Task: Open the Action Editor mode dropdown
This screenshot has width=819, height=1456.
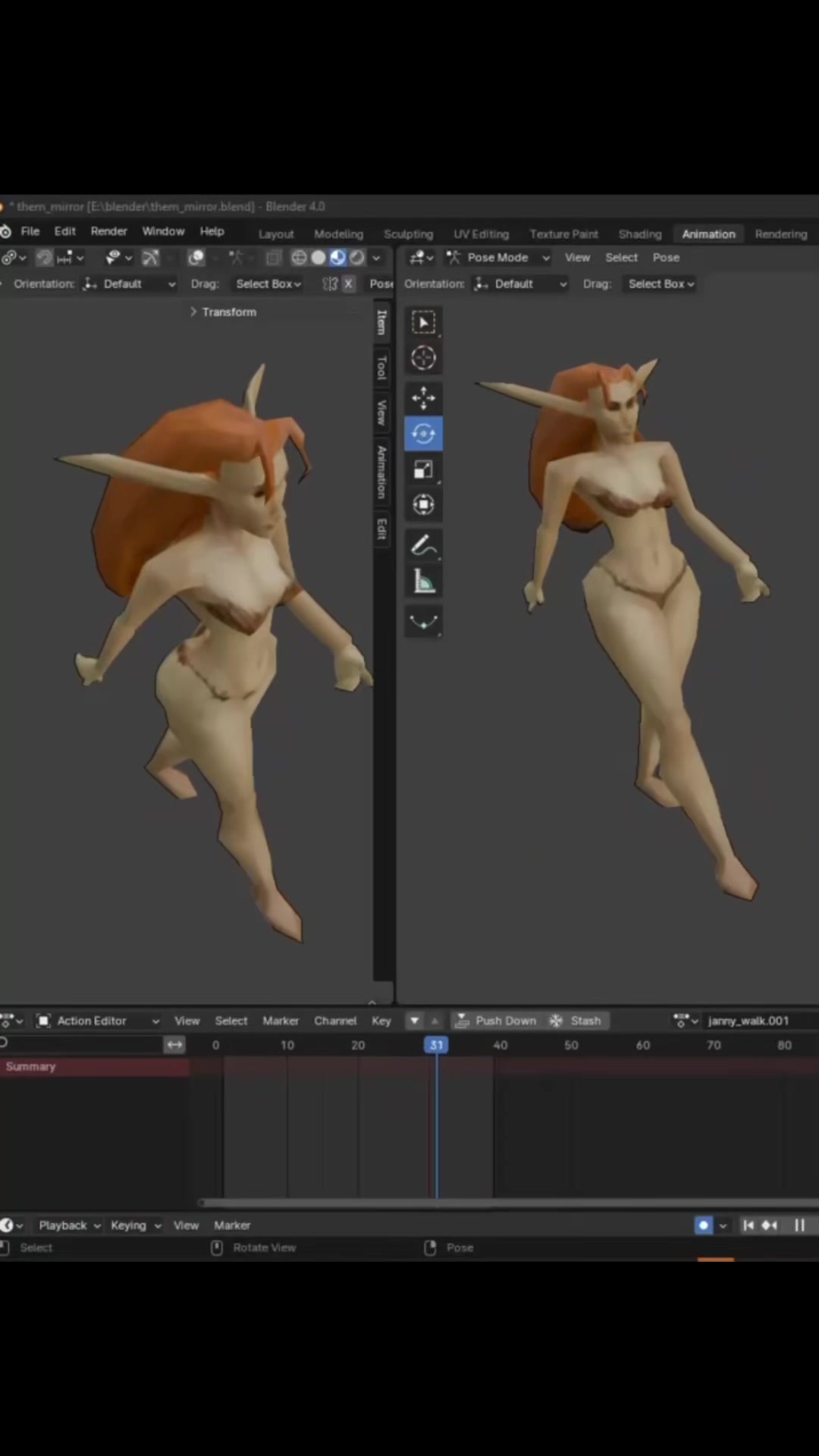Action: [98, 1021]
